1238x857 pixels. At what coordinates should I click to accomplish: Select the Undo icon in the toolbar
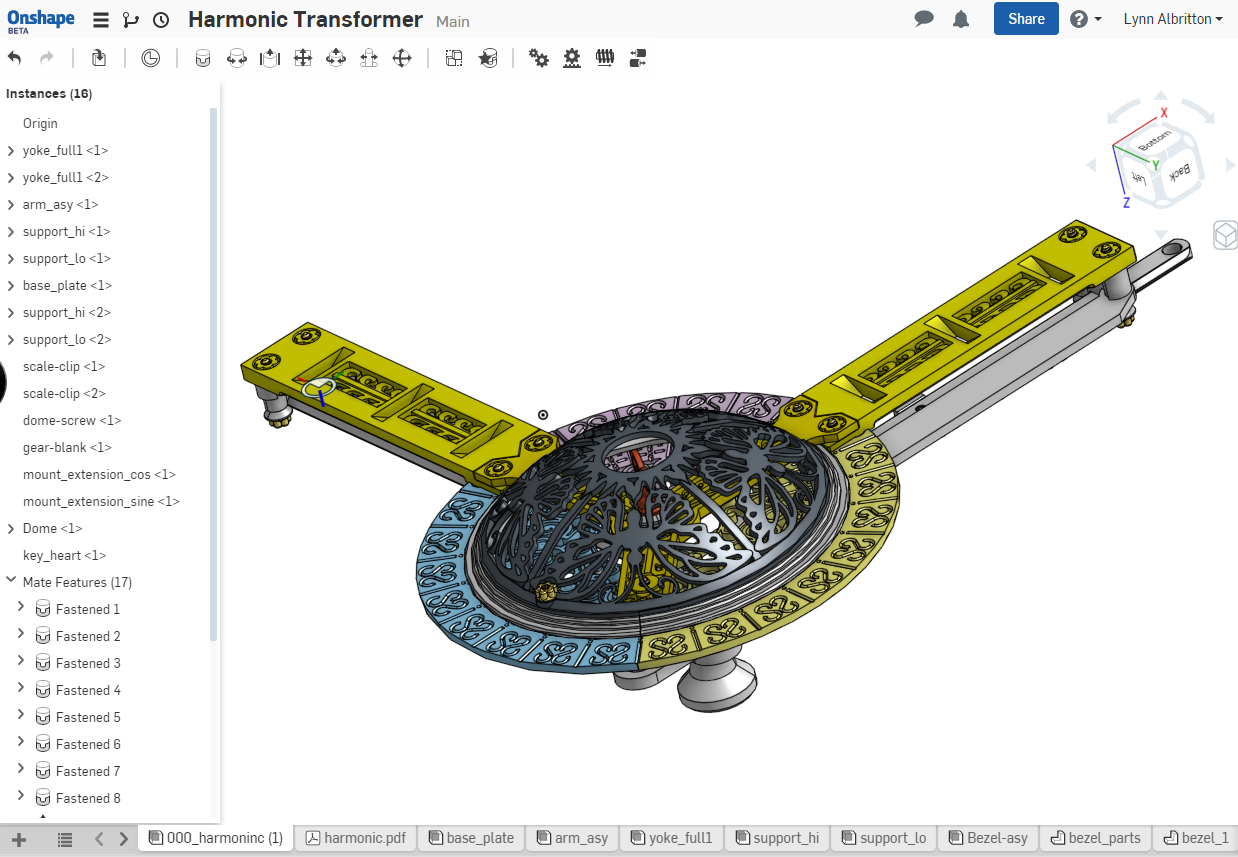(x=14, y=58)
